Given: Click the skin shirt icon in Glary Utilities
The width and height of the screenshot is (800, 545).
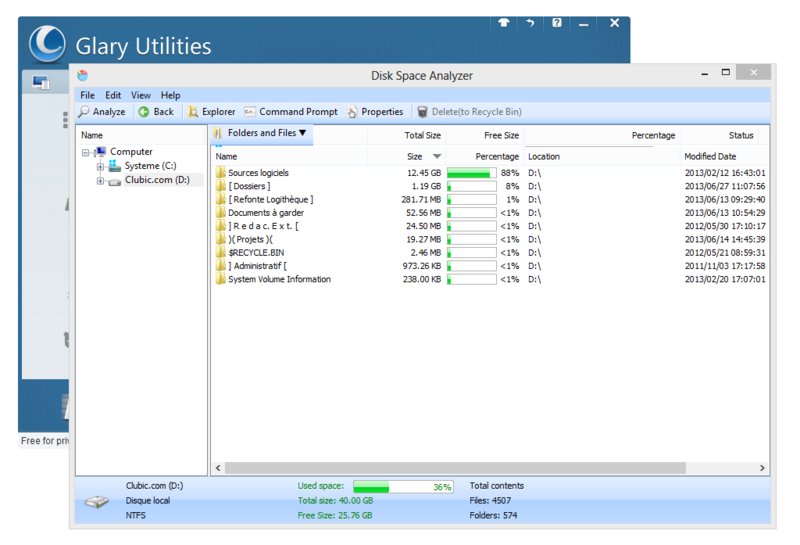Looking at the screenshot, I should coord(504,22).
